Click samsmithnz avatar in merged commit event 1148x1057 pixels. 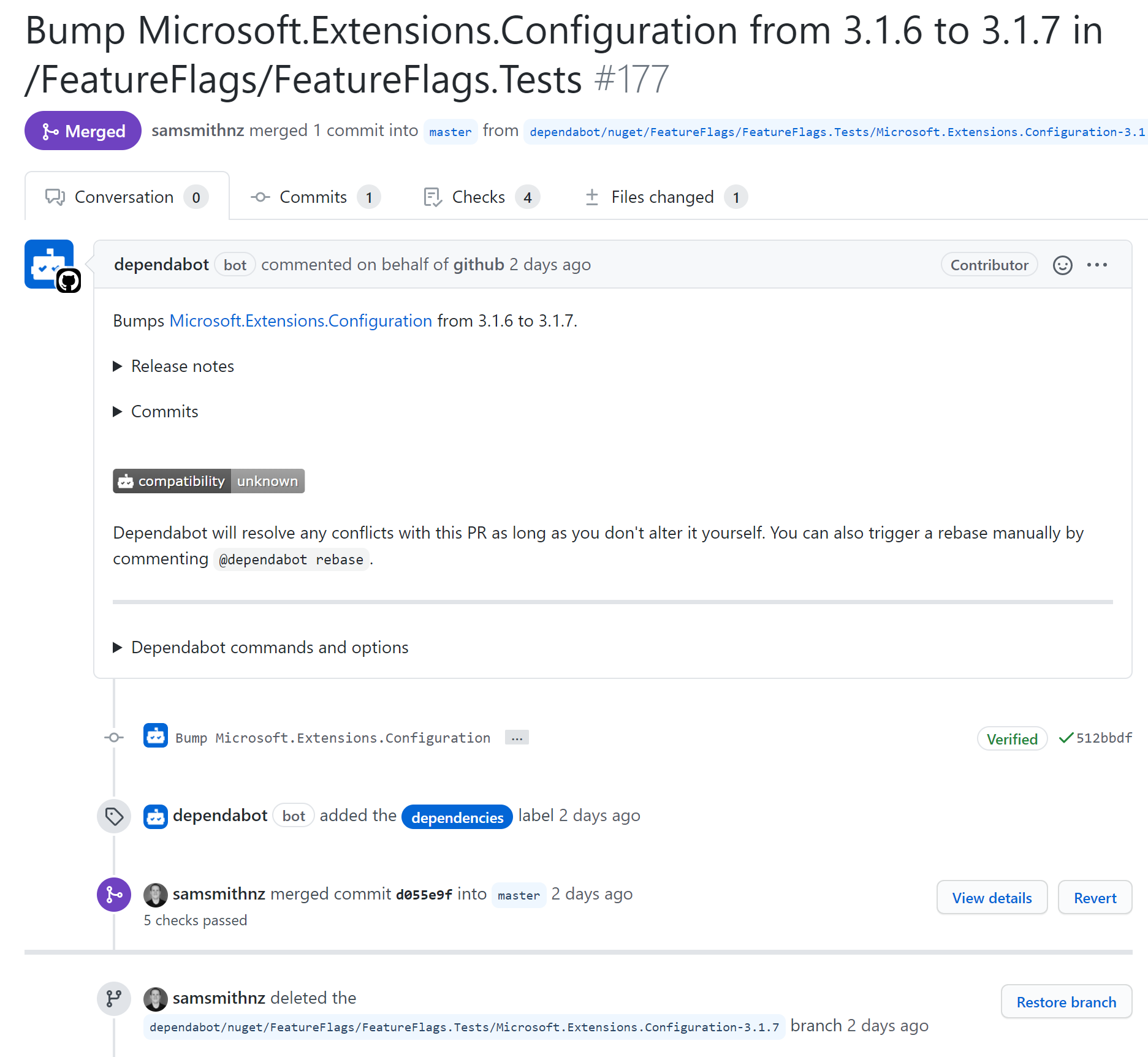point(156,895)
